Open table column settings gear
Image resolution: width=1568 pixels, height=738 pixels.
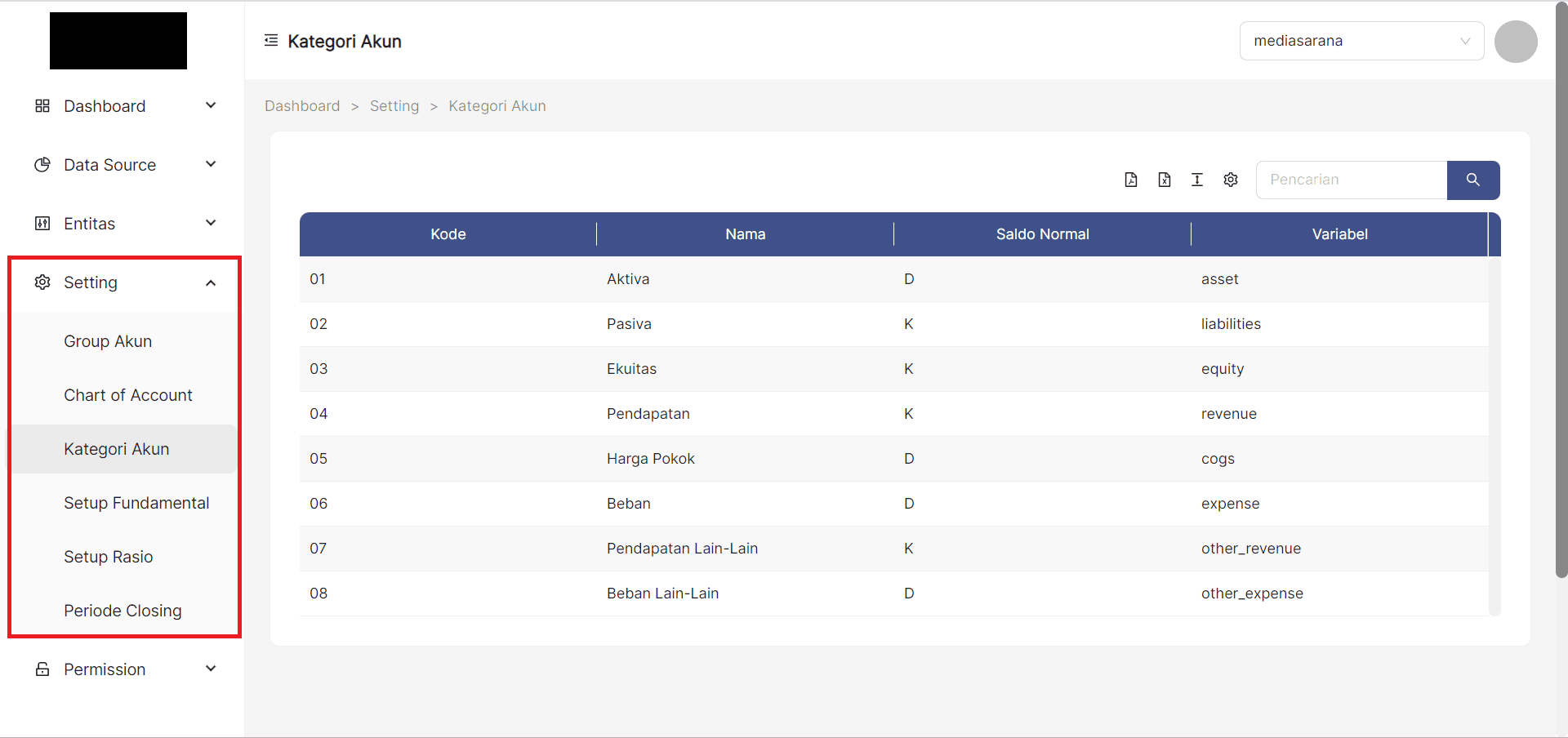coord(1231,180)
